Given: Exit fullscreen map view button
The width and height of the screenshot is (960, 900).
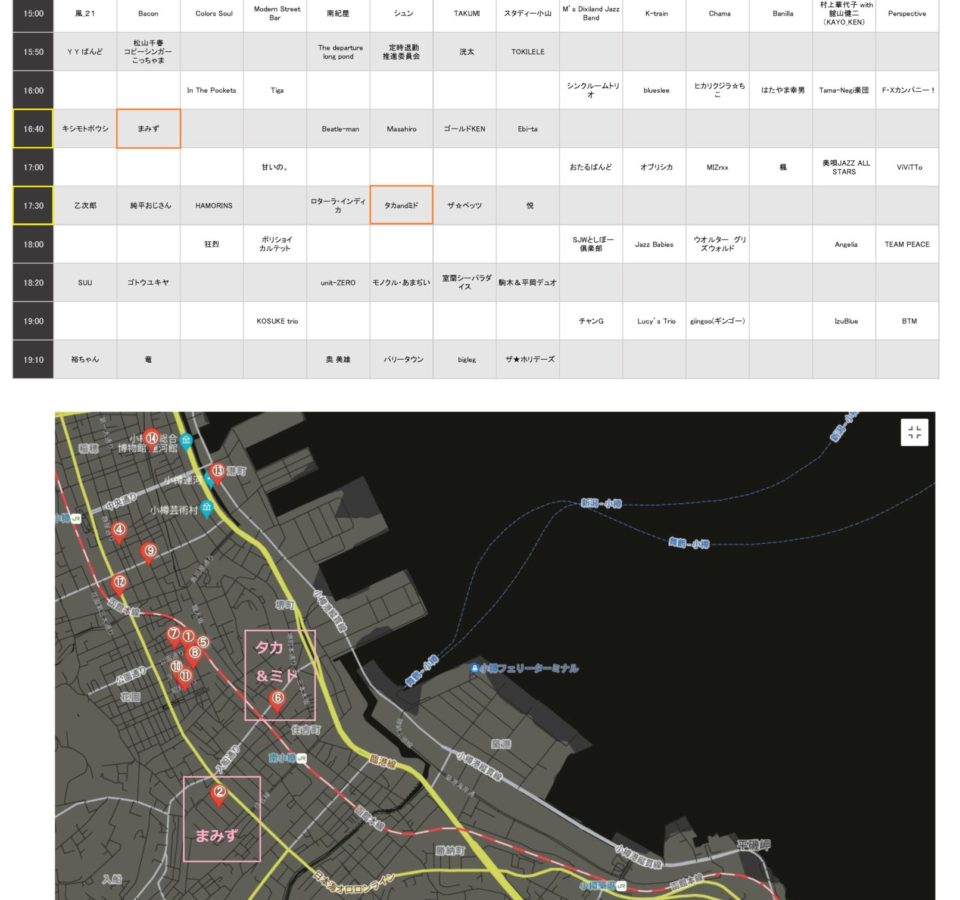Looking at the screenshot, I should point(914,432).
